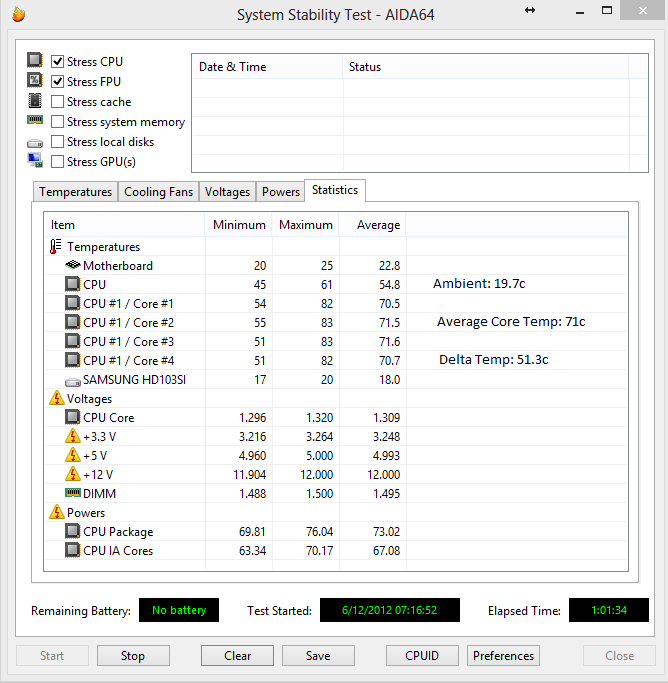
Task: Click the chip icon for CPU #1 / Core #3
Action: [72, 341]
